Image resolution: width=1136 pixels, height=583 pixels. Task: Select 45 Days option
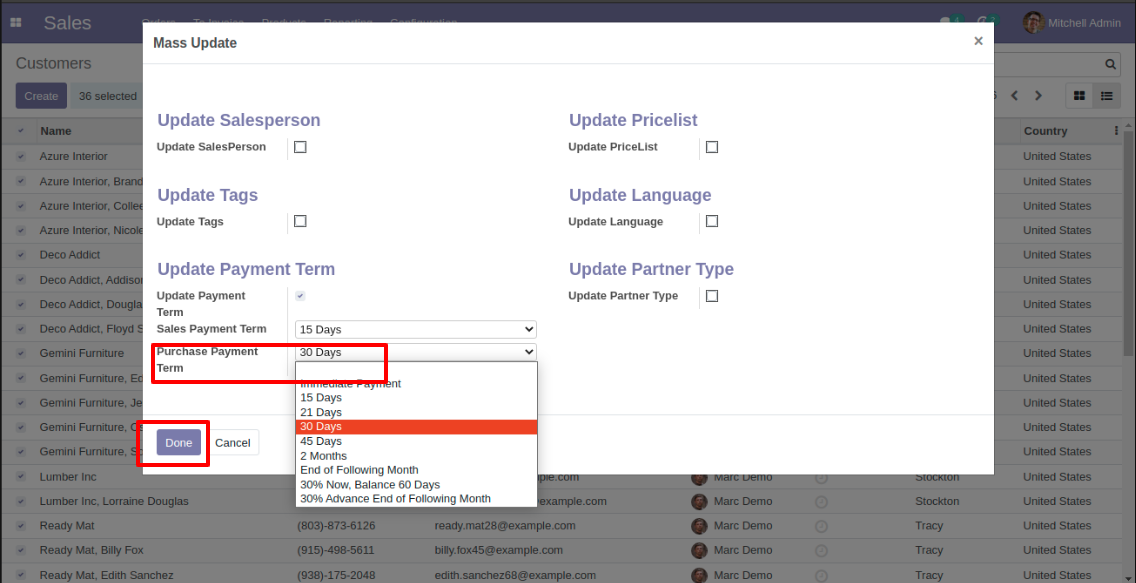click(x=417, y=441)
